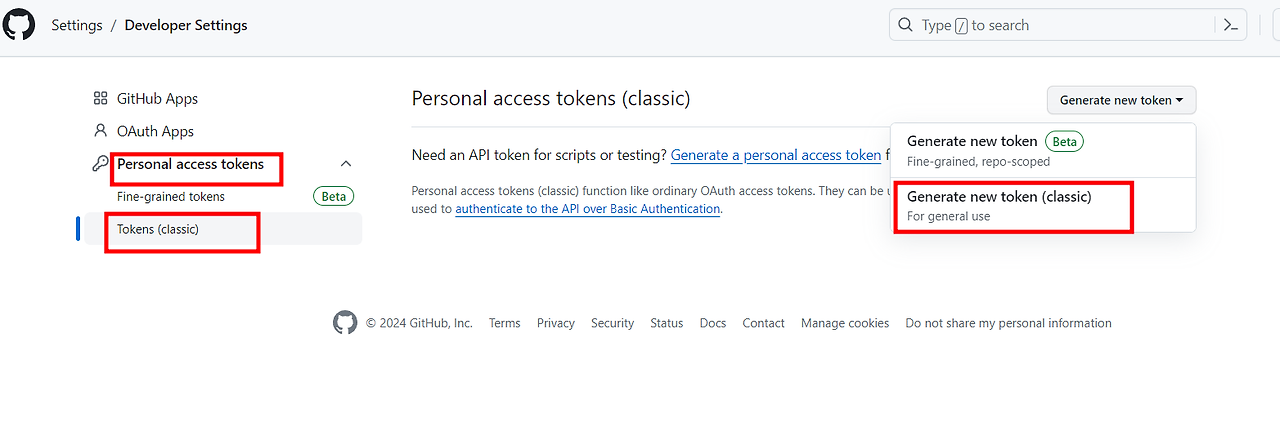1280x440 pixels.
Task: Collapse the Personal access tokens section
Action: pyautogui.click(x=346, y=164)
